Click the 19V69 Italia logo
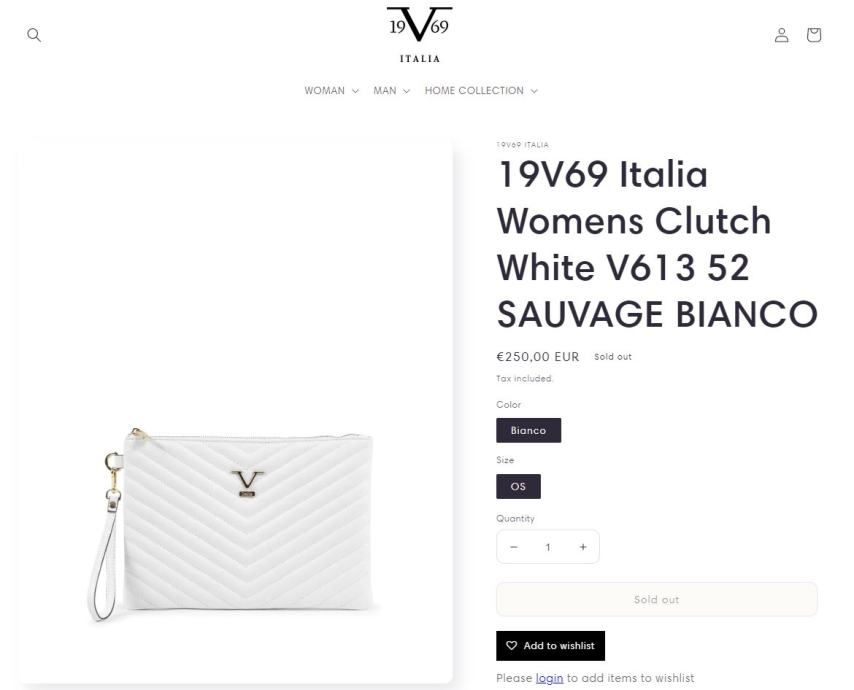This screenshot has width=854, height=690. 419,35
